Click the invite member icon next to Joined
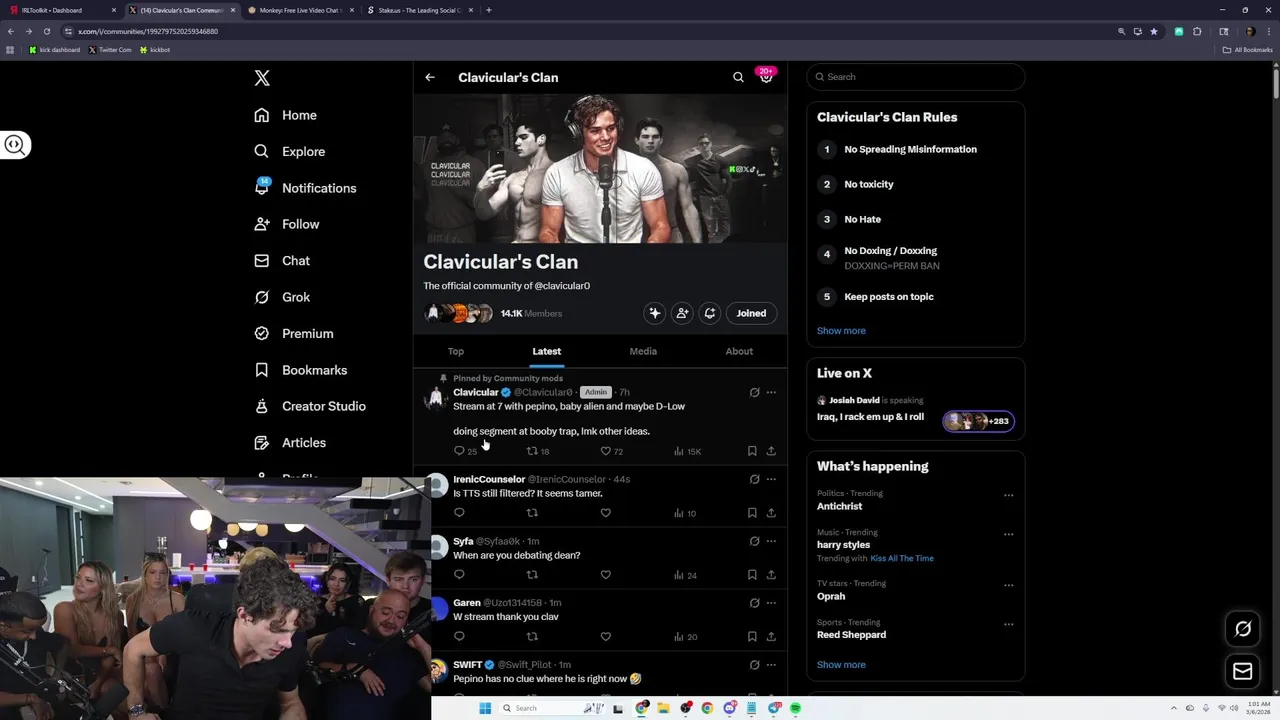This screenshot has width=1280, height=720. 682,313
